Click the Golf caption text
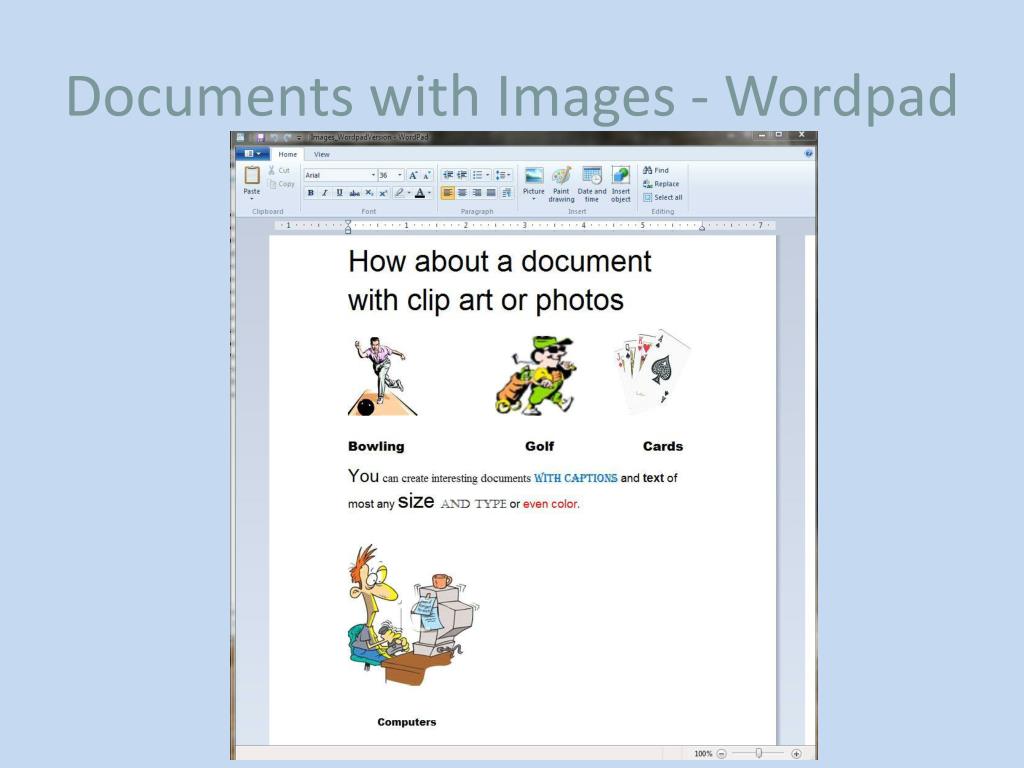The height and width of the screenshot is (768, 1024). [539, 447]
